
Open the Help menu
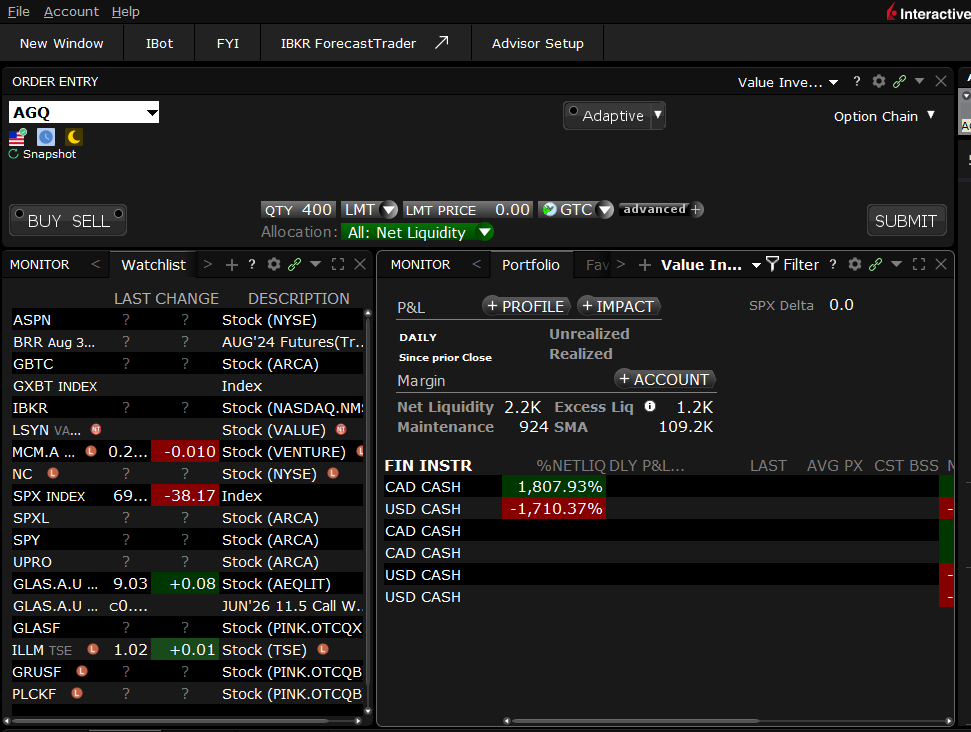tap(126, 12)
